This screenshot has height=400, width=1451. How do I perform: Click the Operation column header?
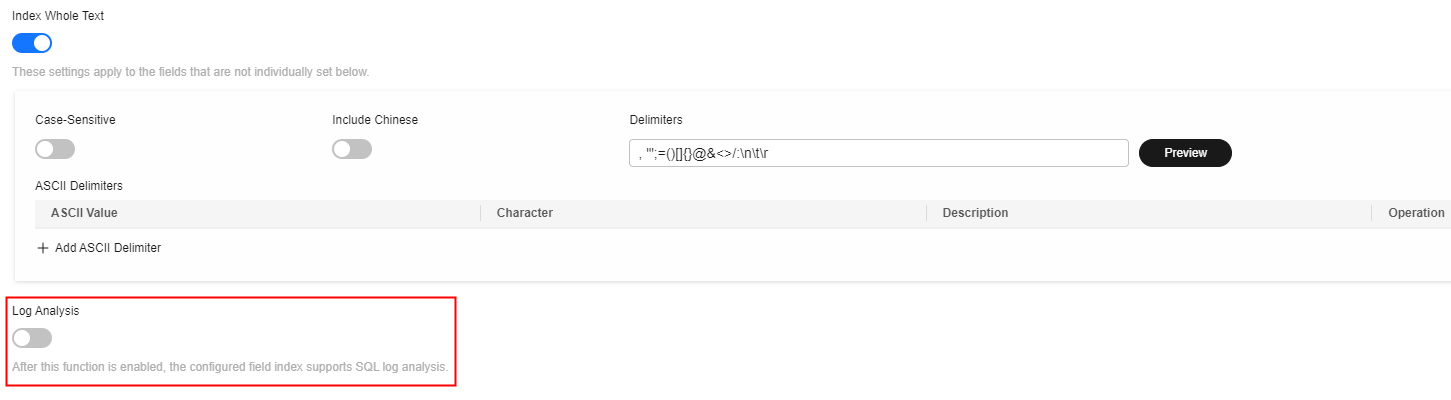(1416, 213)
